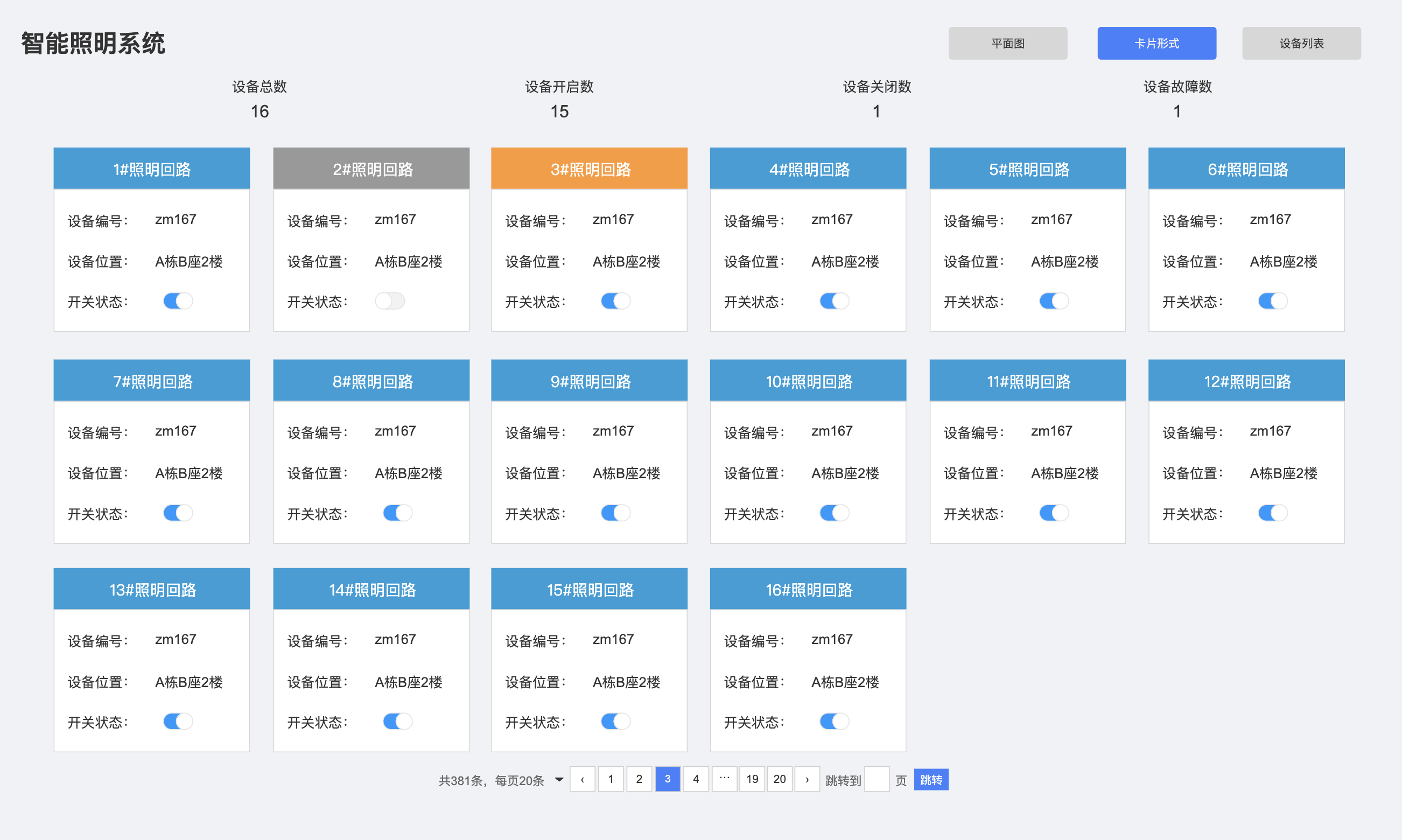Select page 1 in pagination
1402x840 pixels.
[610, 780]
